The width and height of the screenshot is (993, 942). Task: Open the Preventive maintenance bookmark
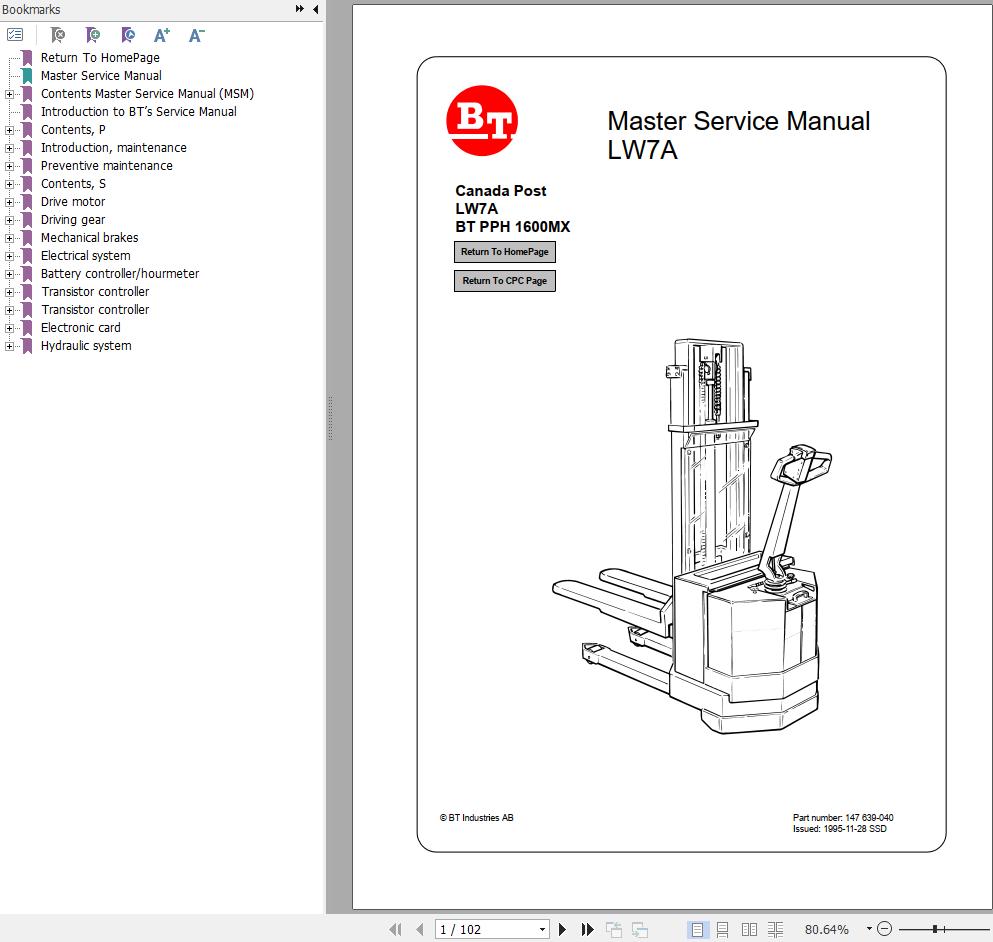[x=106, y=166]
